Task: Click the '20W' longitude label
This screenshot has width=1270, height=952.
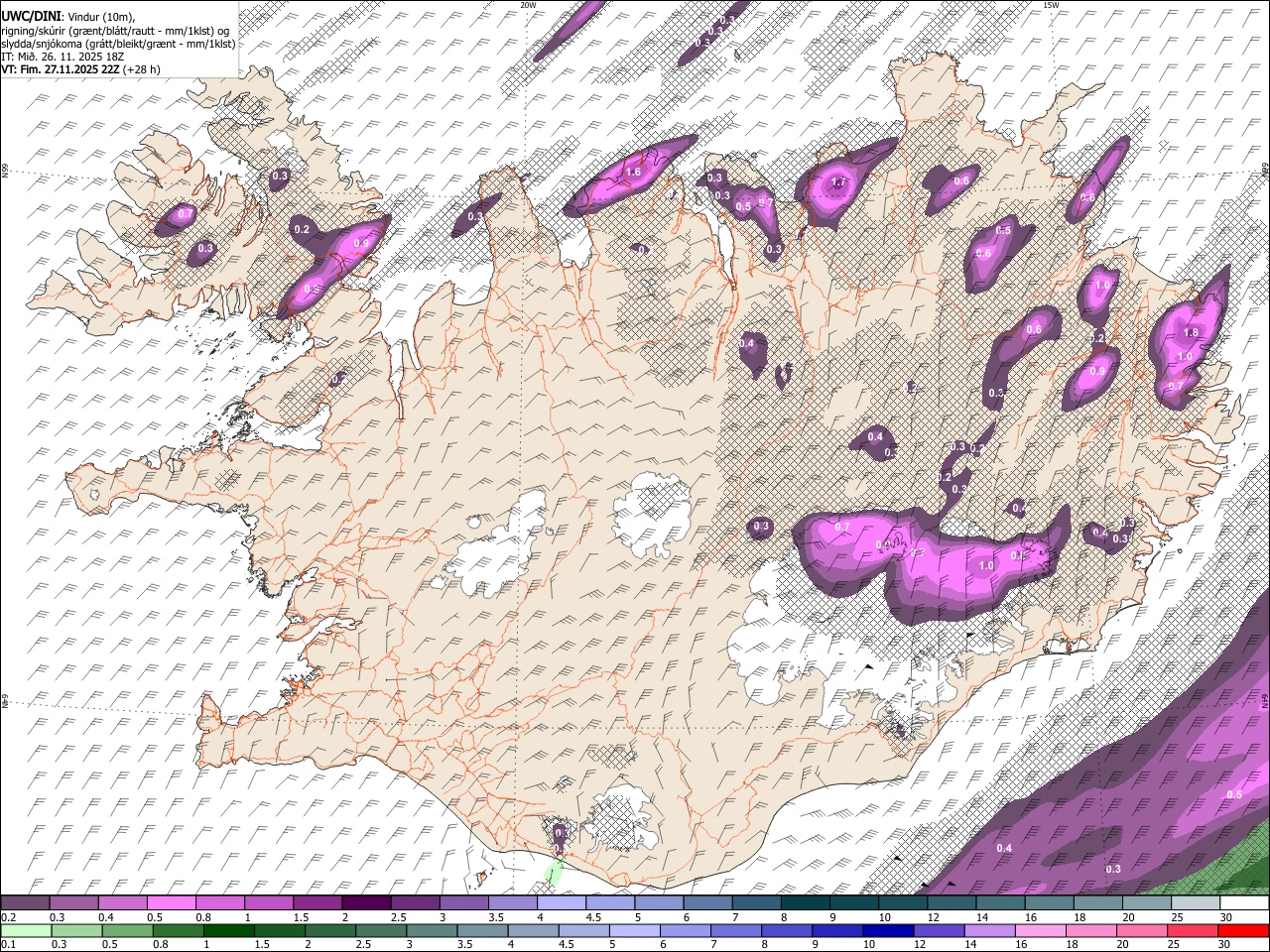Action: [528, 5]
